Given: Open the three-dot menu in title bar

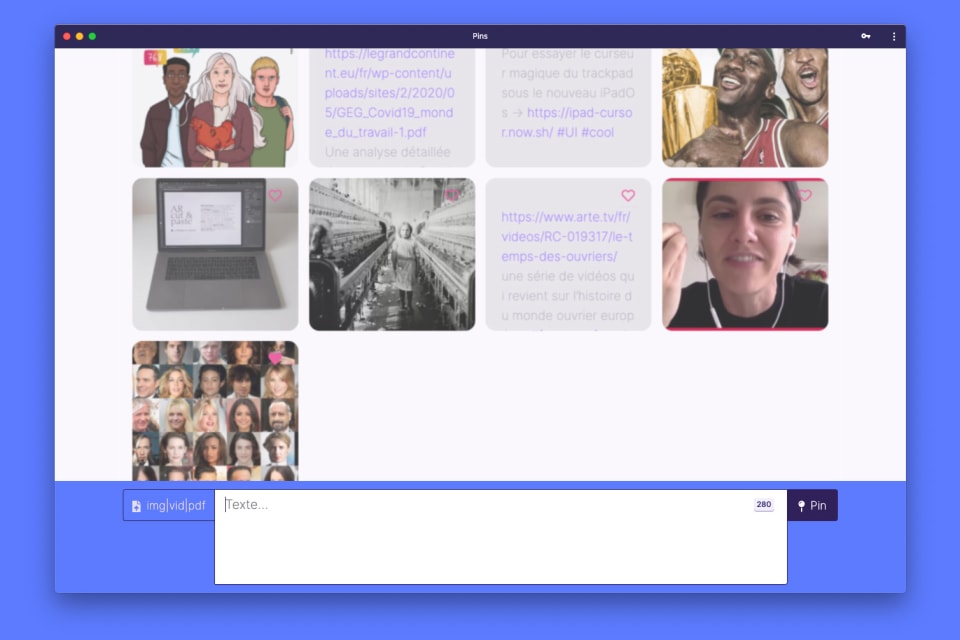Looking at the screenshot, I should tap(894, 36).
